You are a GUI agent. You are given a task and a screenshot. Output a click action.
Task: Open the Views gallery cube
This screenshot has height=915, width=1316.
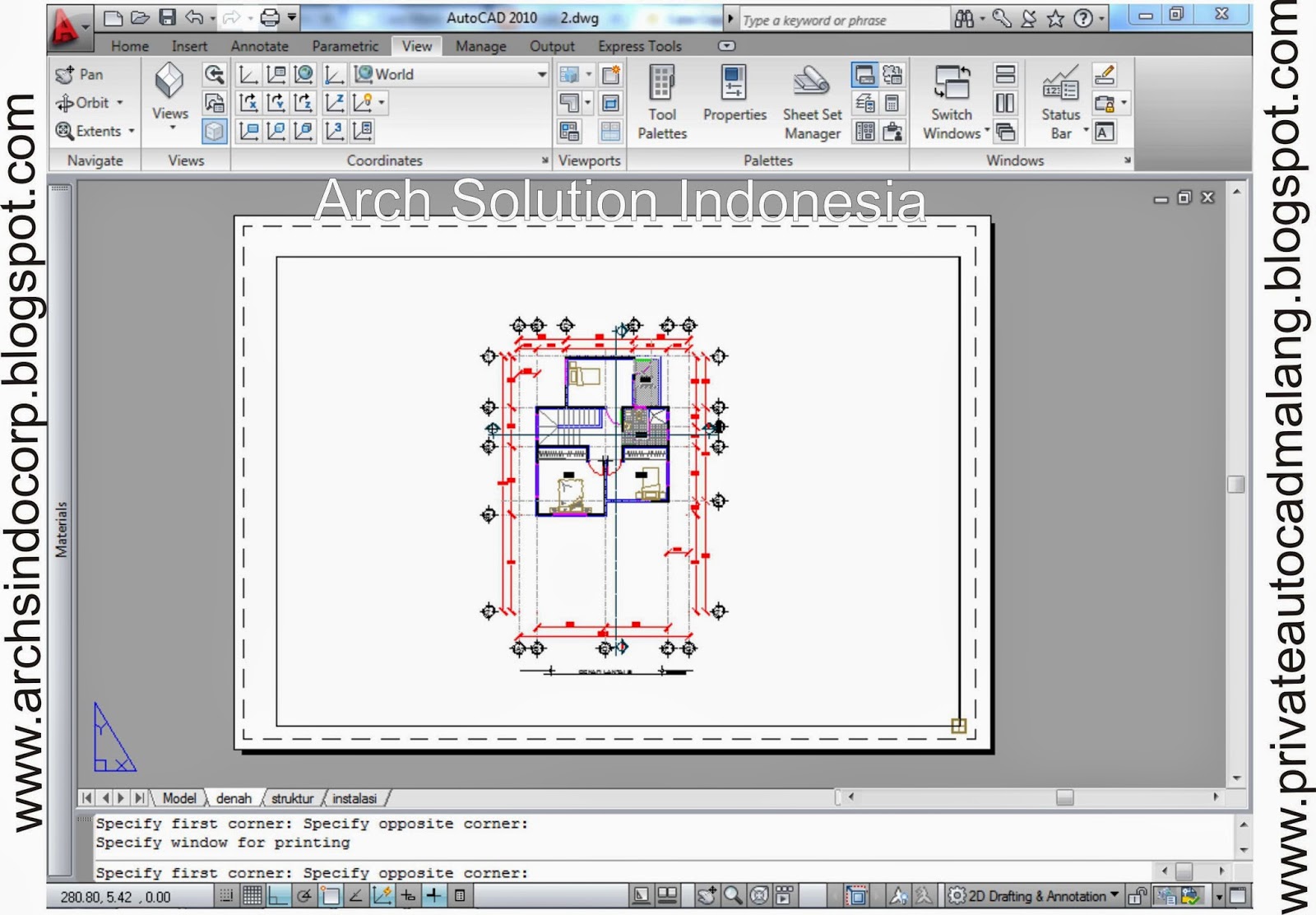click(169, 82)
